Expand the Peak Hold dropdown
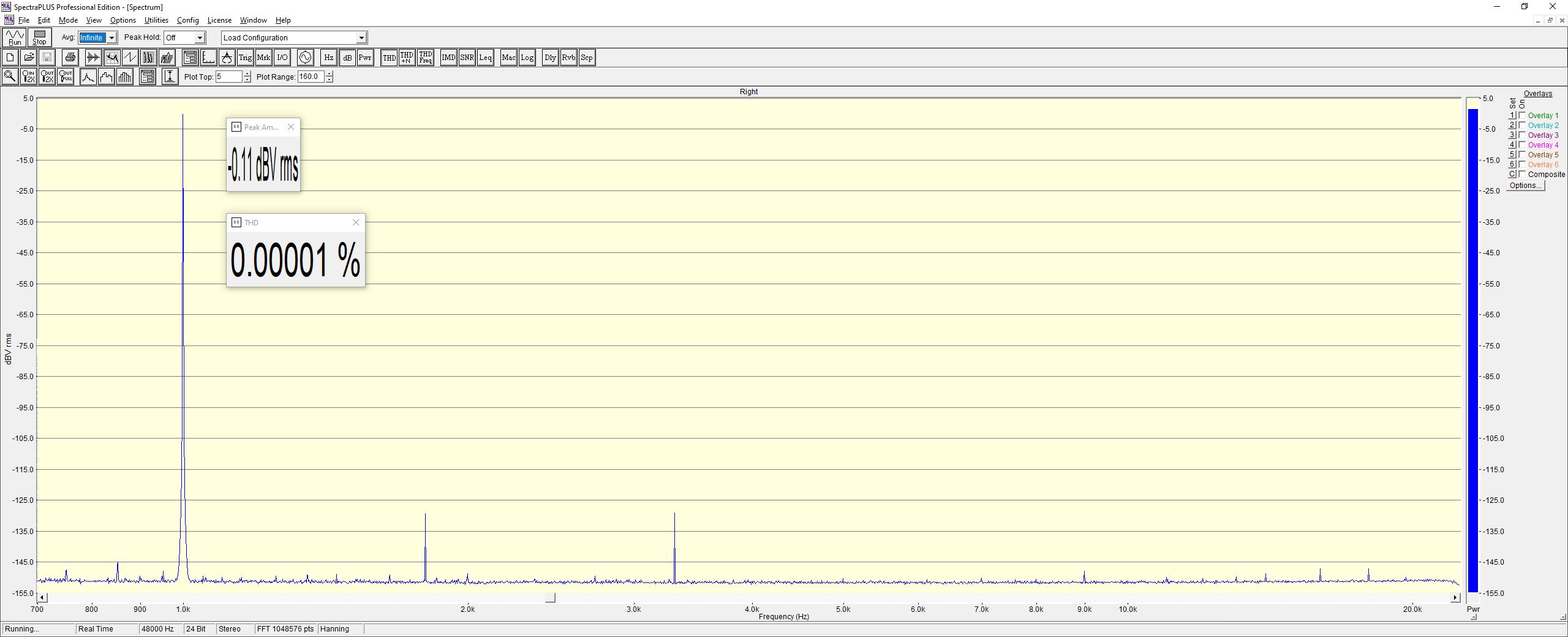This screenshot has height=637, width=1568. (x=200, y=38)
